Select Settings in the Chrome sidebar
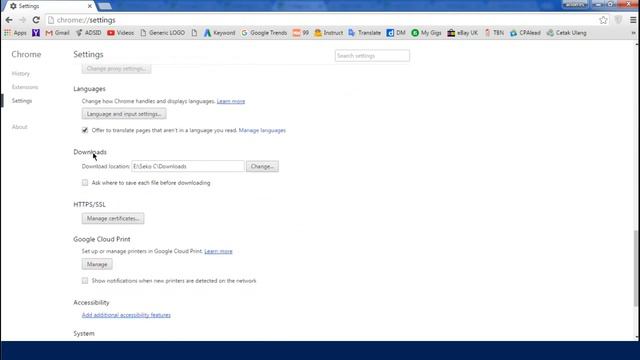The width and height of the screenshot is (640, 360). [x=22, y=101]
